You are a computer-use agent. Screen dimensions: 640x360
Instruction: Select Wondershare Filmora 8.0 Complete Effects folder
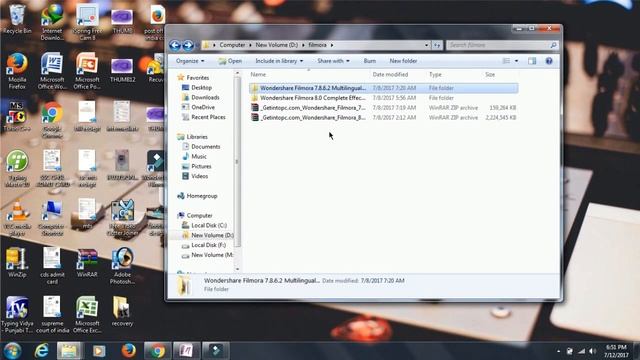tap(383, 98)
